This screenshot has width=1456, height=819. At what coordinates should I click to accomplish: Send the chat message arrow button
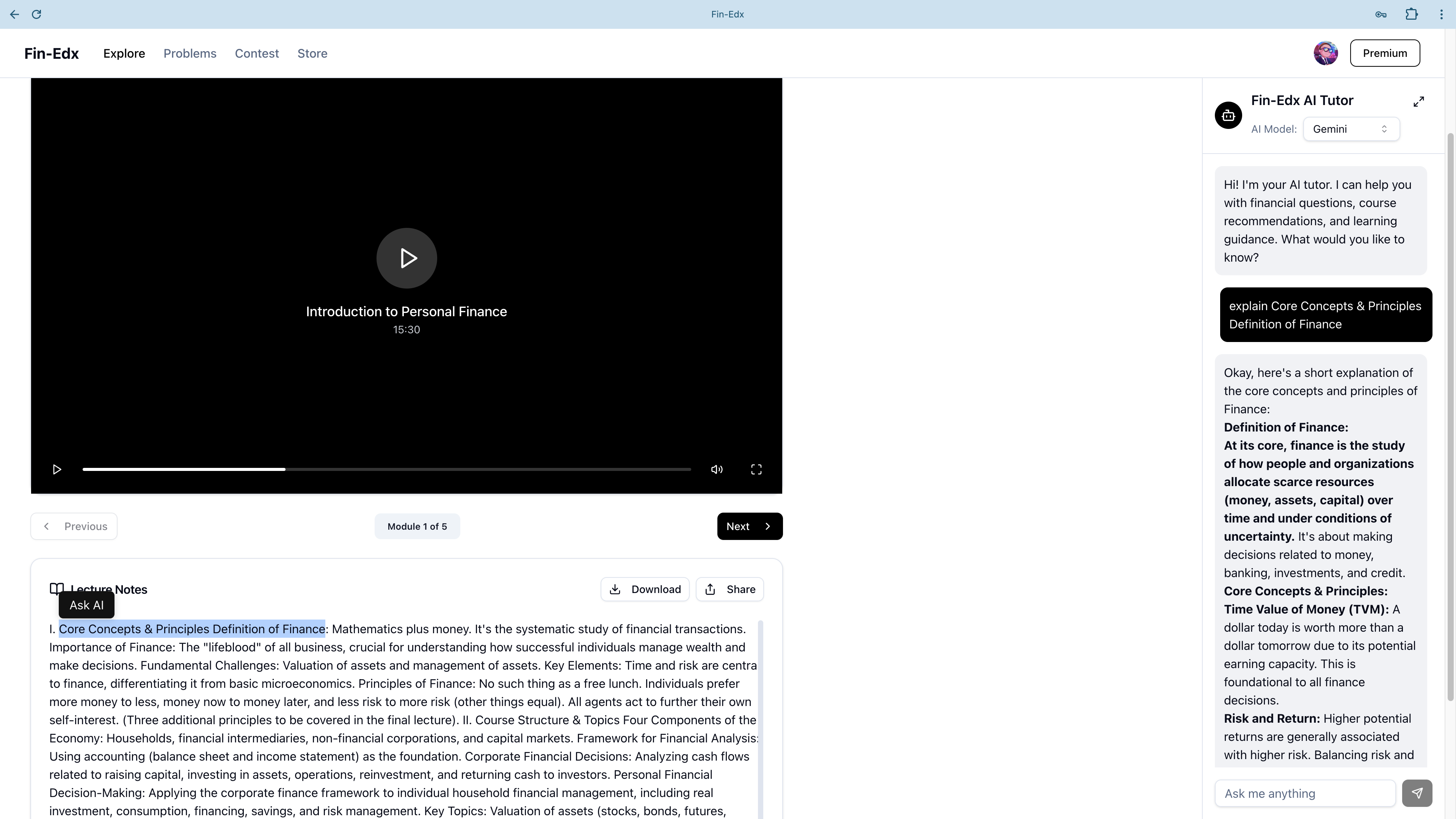tap(1417, 793)
